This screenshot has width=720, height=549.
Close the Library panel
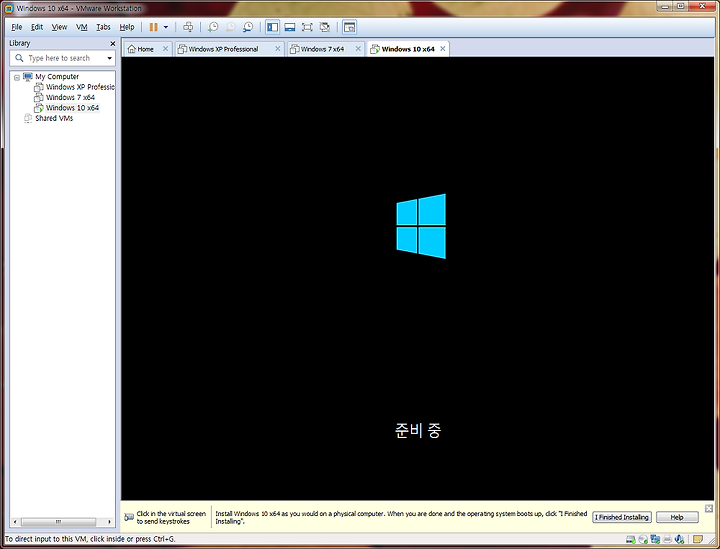[112, 43]
